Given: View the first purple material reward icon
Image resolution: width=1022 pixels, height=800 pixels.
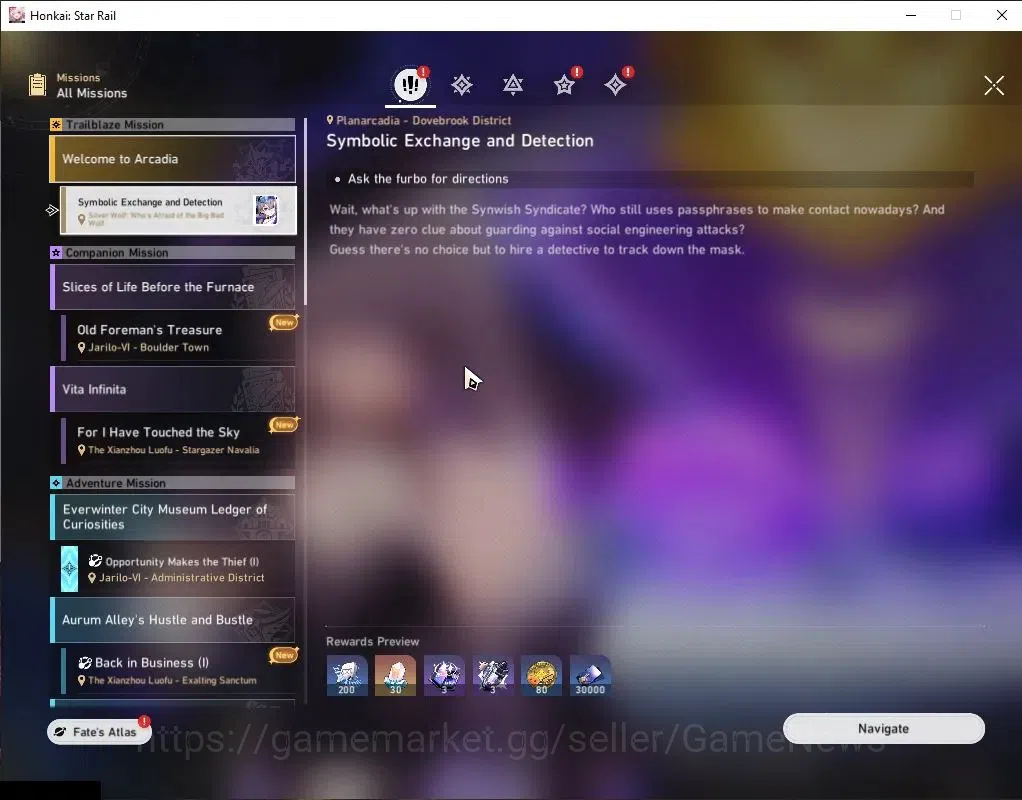Looking at the screenshot, I should [444, 675].
